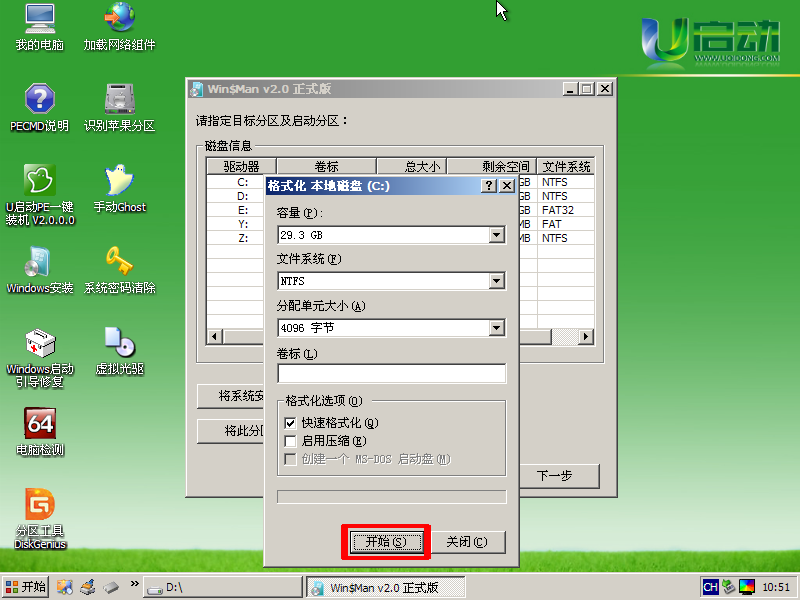Close the 格式化 本地磁盘 (C:) dialog with X
Image resolution: width=800 pixels, height=600 pixels.
point(506,186)
